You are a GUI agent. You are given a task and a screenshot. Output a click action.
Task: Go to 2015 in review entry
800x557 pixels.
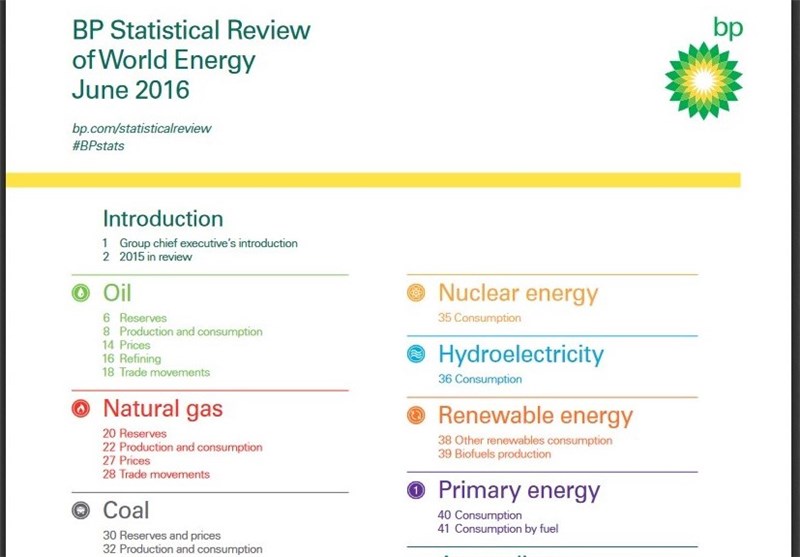[154, 257]
